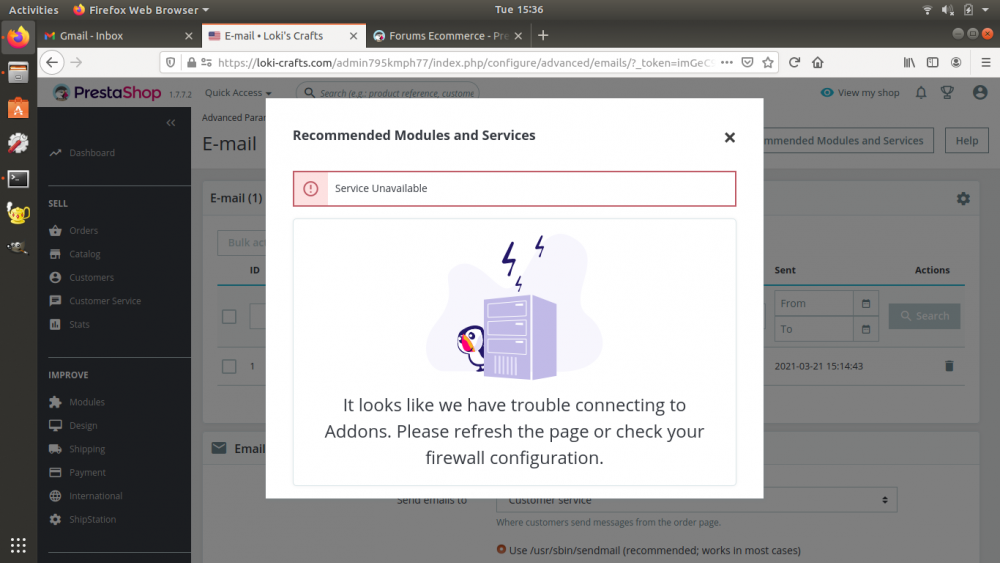Open a new browser tab

(x=543, y=36)
